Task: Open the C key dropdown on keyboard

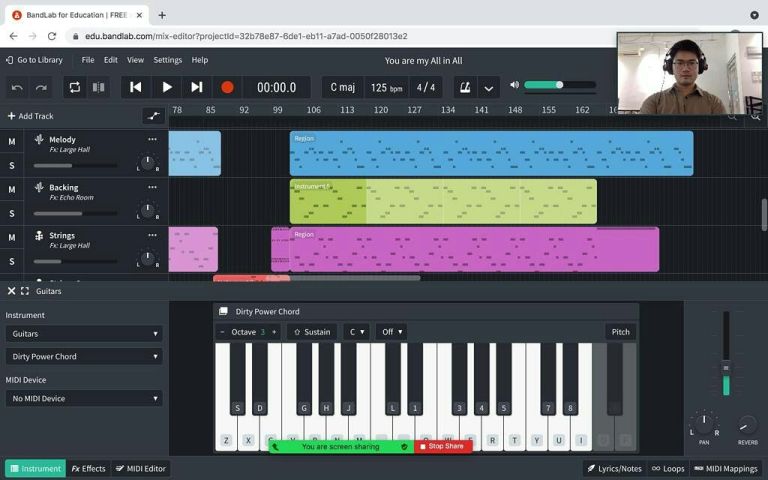Action: [357, 332]
